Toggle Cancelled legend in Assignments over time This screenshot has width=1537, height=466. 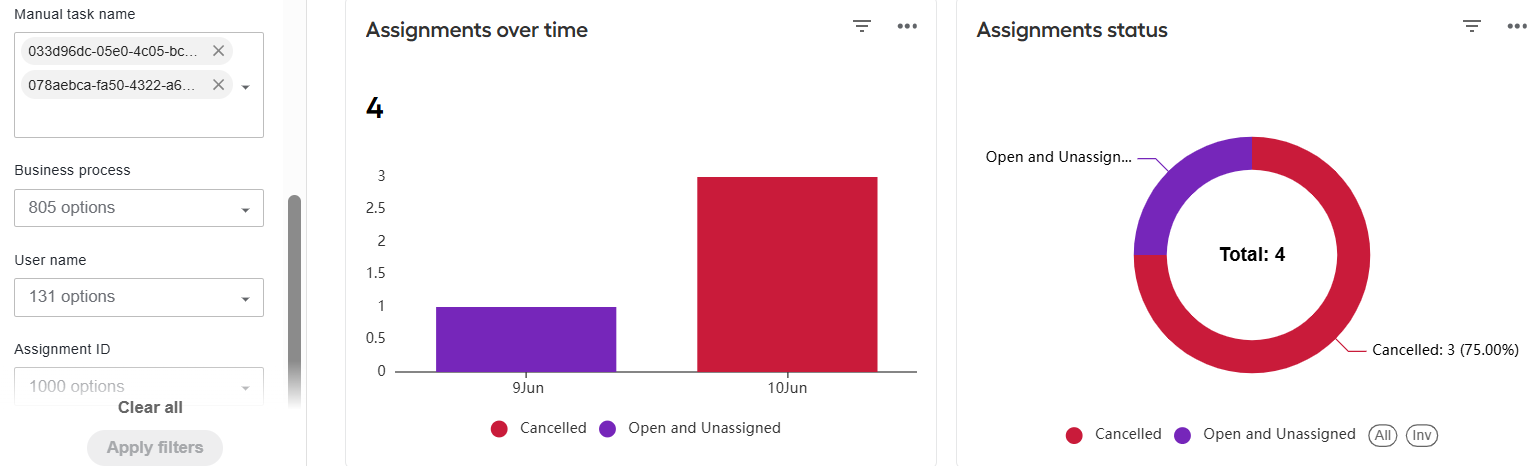539,428
